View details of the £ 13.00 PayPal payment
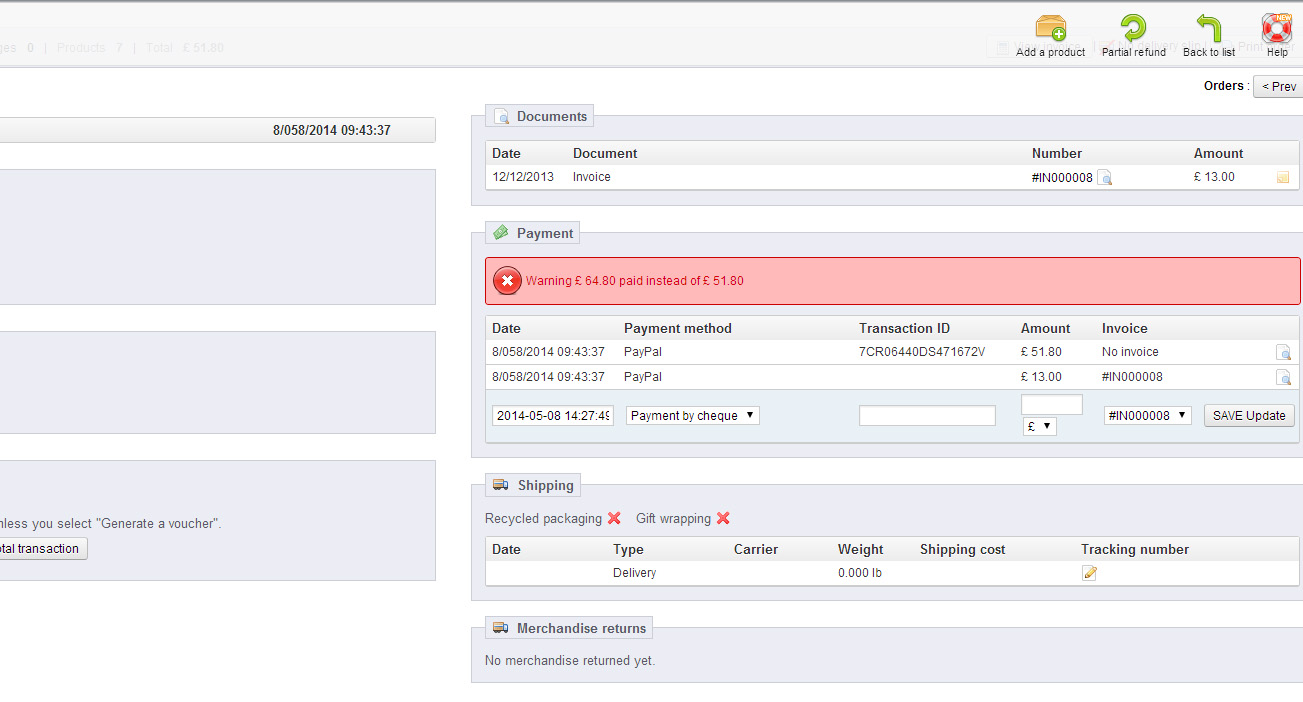Image resolution: width=1303 pixels, height=702 pixels. click(1283, 378)
